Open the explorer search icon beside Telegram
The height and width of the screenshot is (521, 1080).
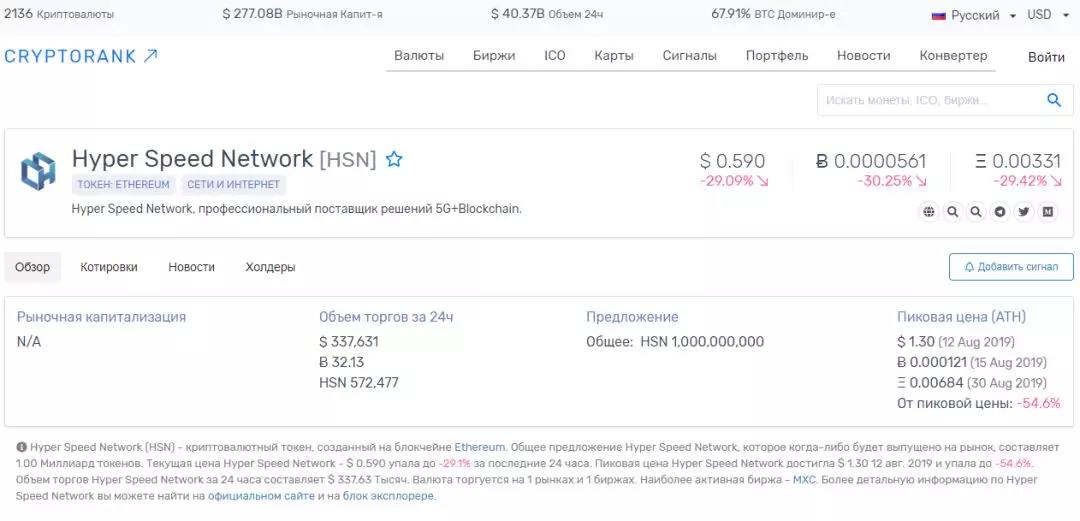click(976, 212)
